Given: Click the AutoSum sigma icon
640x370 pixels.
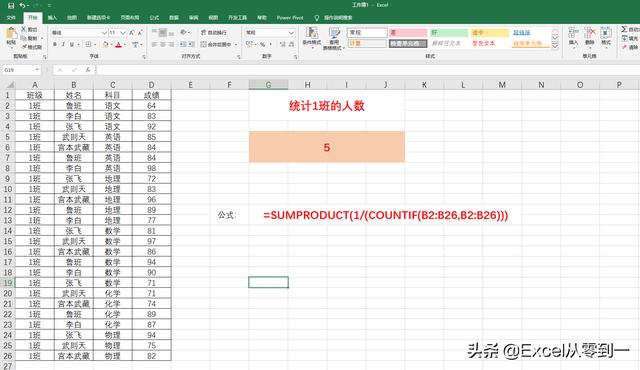Looking at the screenshot, I should click(x=624, y=29).
